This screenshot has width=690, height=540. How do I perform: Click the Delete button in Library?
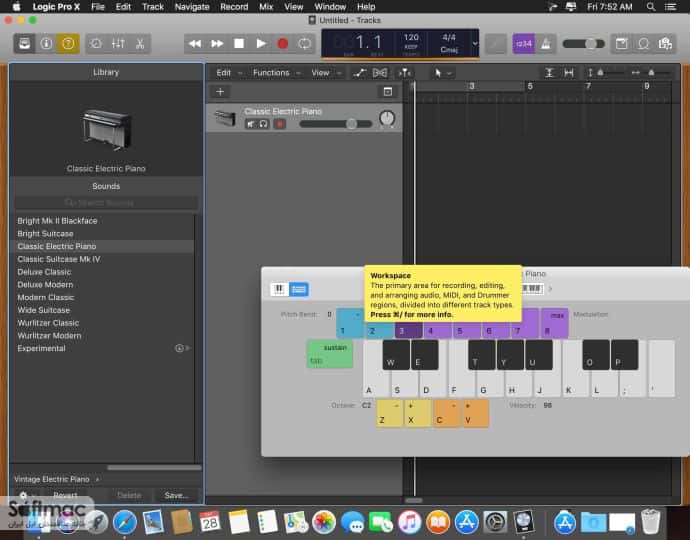tap(129, 495)
